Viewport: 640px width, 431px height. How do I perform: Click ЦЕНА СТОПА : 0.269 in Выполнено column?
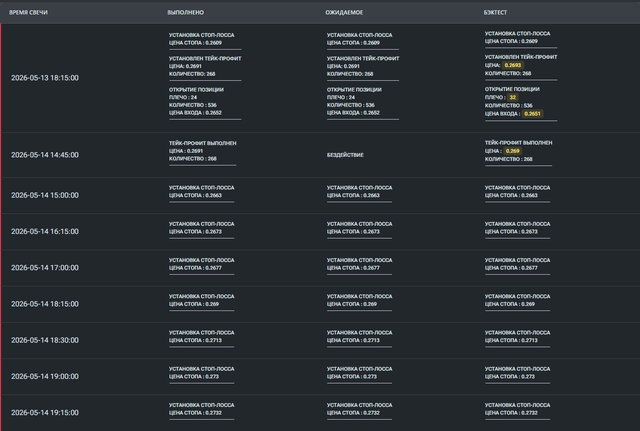(x=194, y=304)
